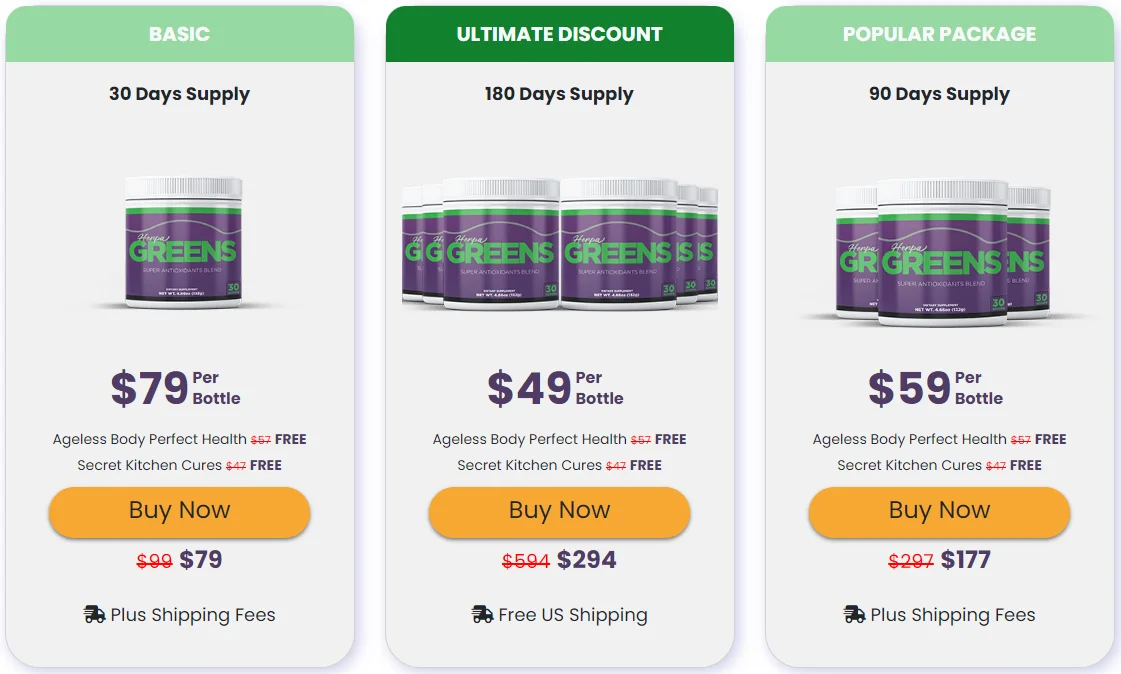Click Secret Kitchen Cures bonus in Ultimate Discount
Screen dimensions: 1121x674
pos(530,465)
